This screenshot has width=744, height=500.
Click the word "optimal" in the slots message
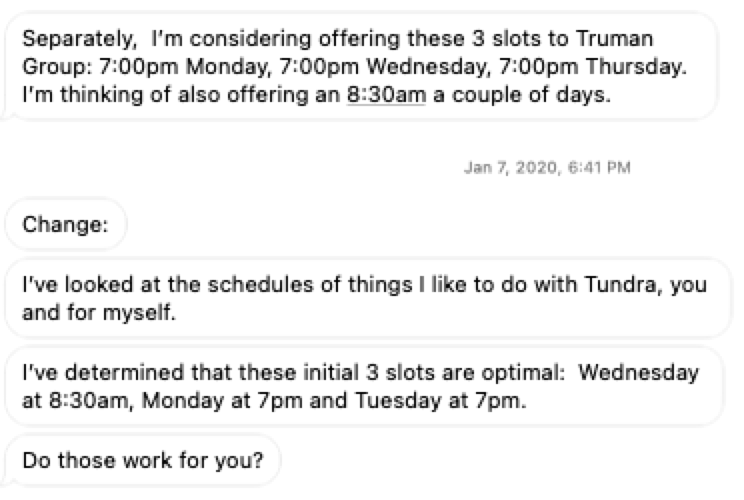[514, 373]
